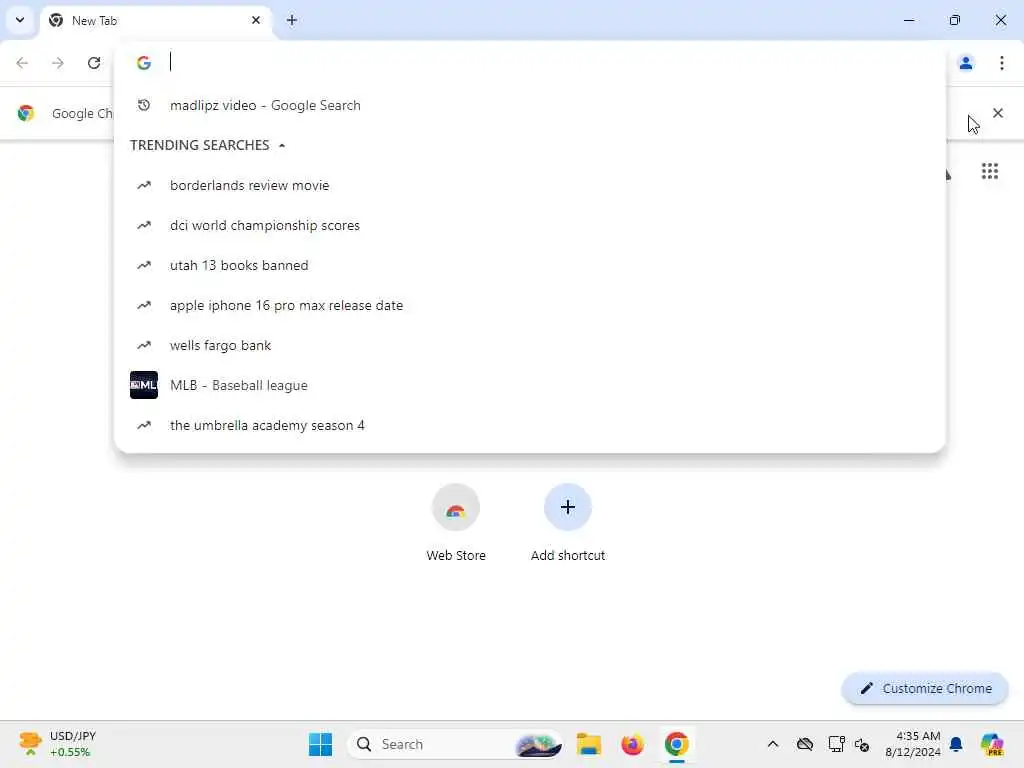Click the cloud sync tray icon
Image resolution: width=1024 pixels, height=768 pixels.
[805, 744]
